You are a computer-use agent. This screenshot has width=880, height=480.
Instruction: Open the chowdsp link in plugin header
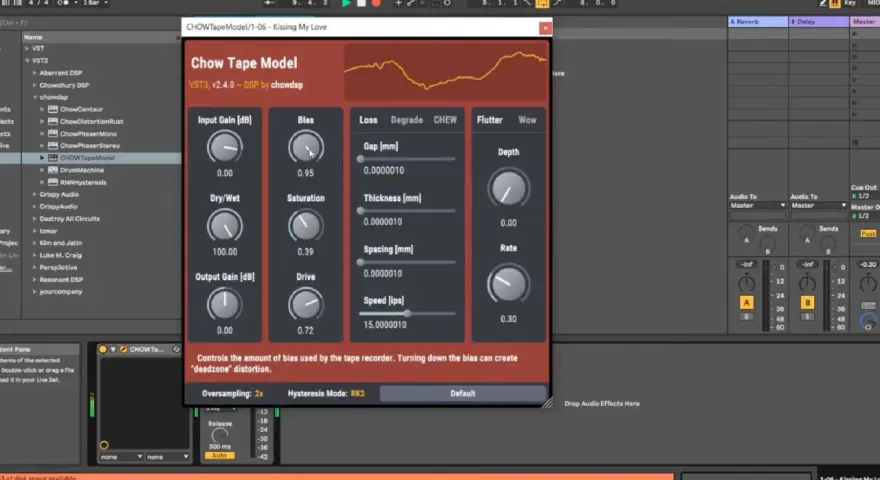(287, 85)
